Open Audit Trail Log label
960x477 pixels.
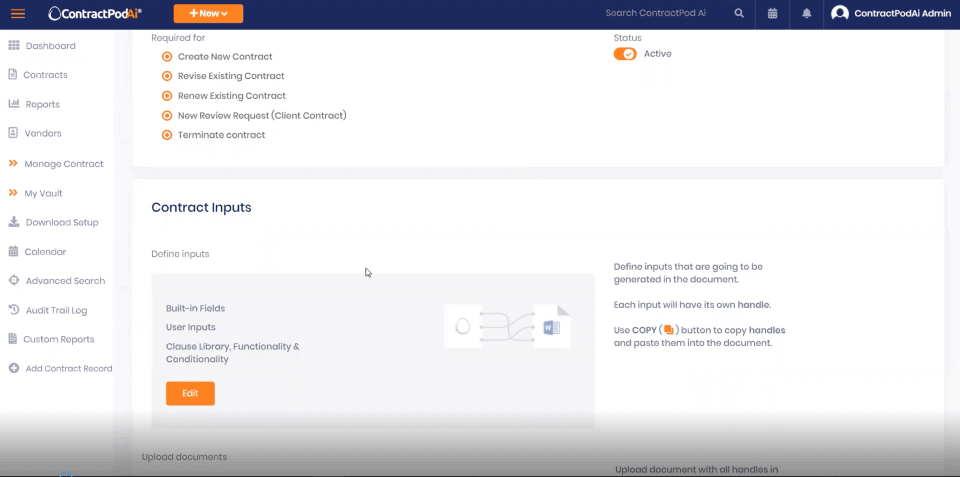pos(56,310)
